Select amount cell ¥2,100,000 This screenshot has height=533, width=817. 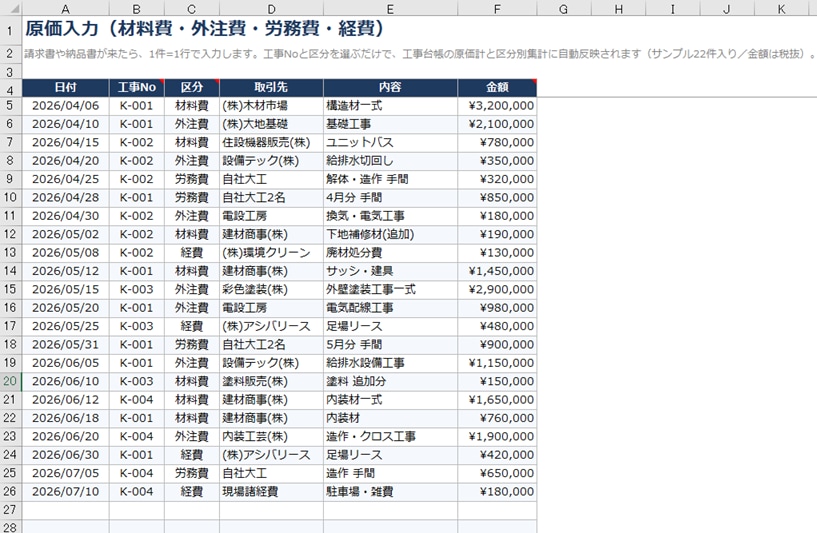[497, 124]
